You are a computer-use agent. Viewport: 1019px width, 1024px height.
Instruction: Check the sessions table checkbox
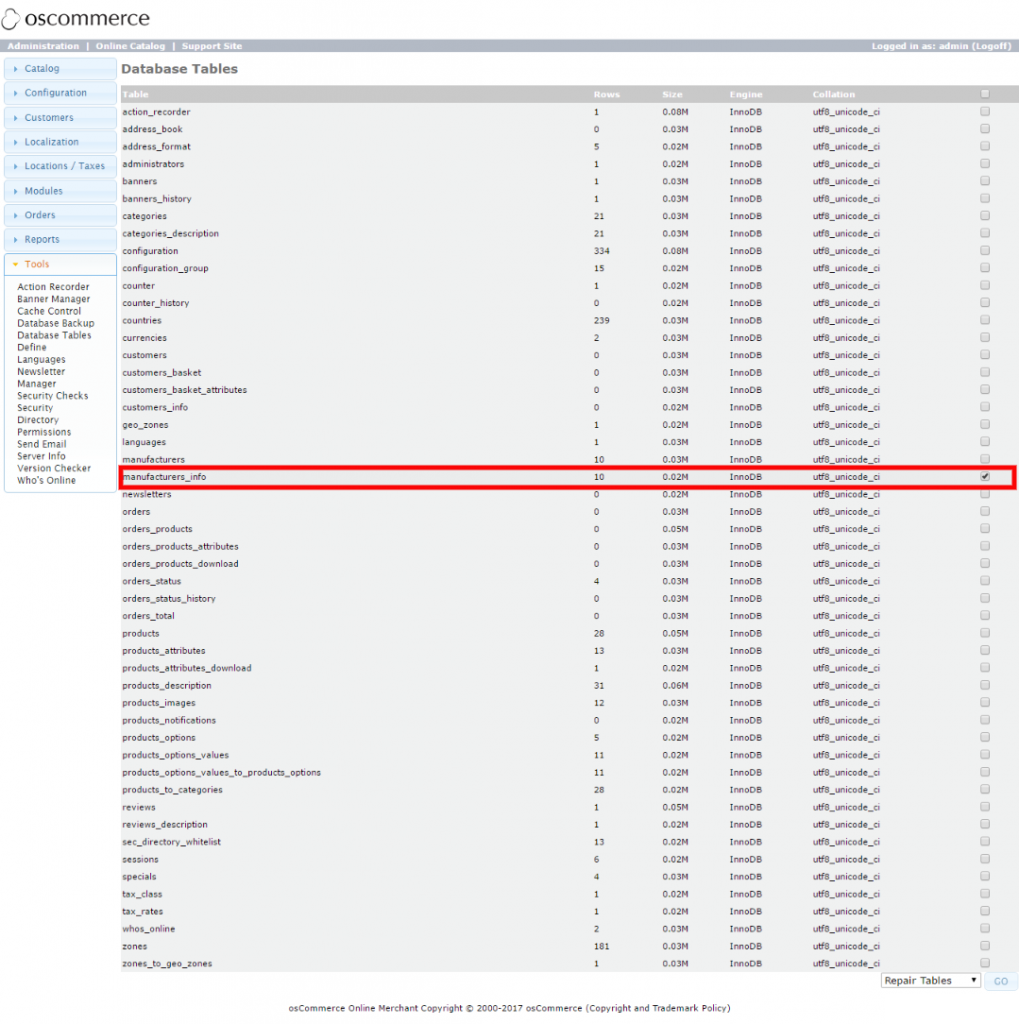985,859
